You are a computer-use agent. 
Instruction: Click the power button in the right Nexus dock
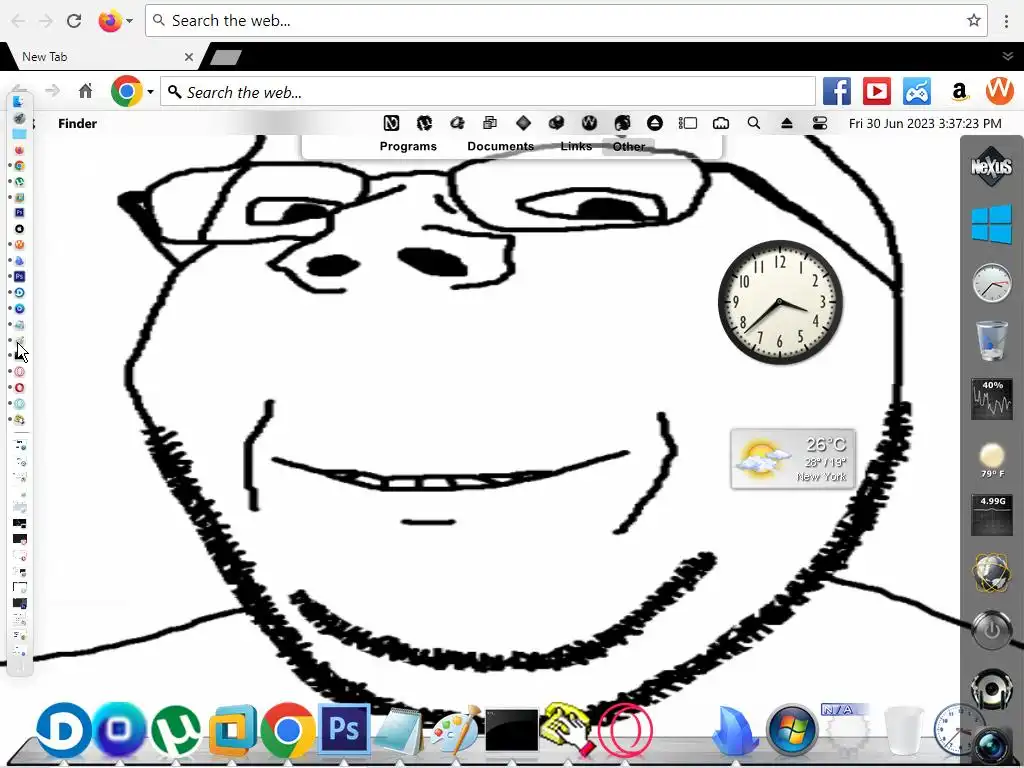[x=991, y=630]
